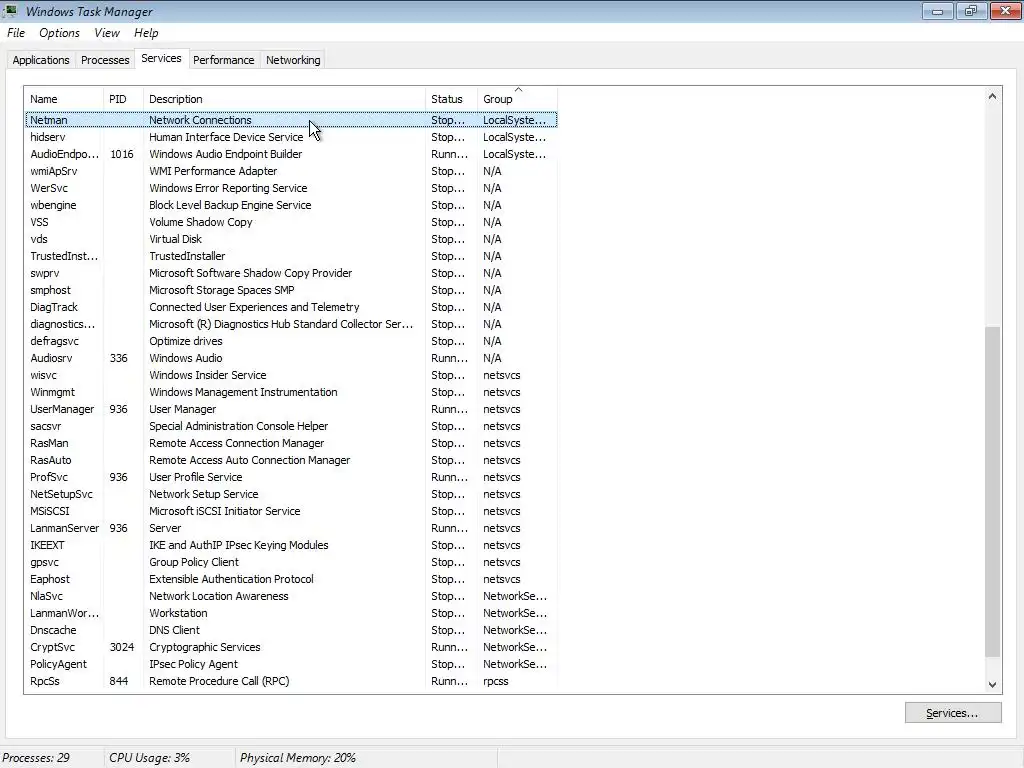Select the RpcSs service row
The height and width of the screenshot is (768, 1024).
291,680
